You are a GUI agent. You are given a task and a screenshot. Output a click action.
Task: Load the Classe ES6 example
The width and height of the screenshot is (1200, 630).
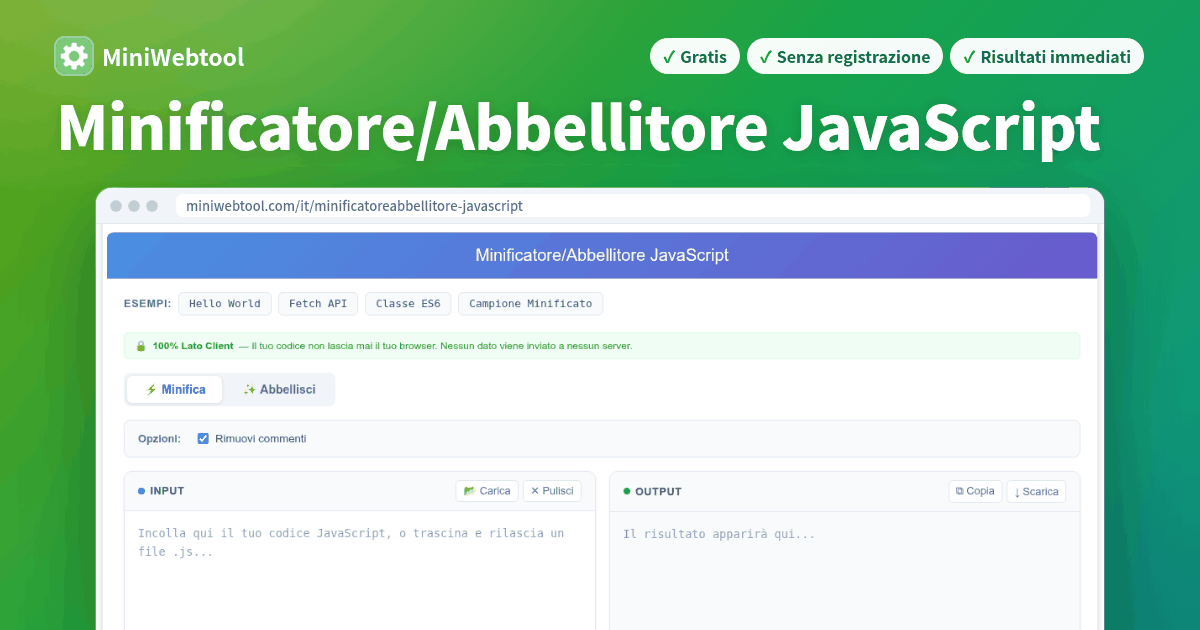(408, 304)
